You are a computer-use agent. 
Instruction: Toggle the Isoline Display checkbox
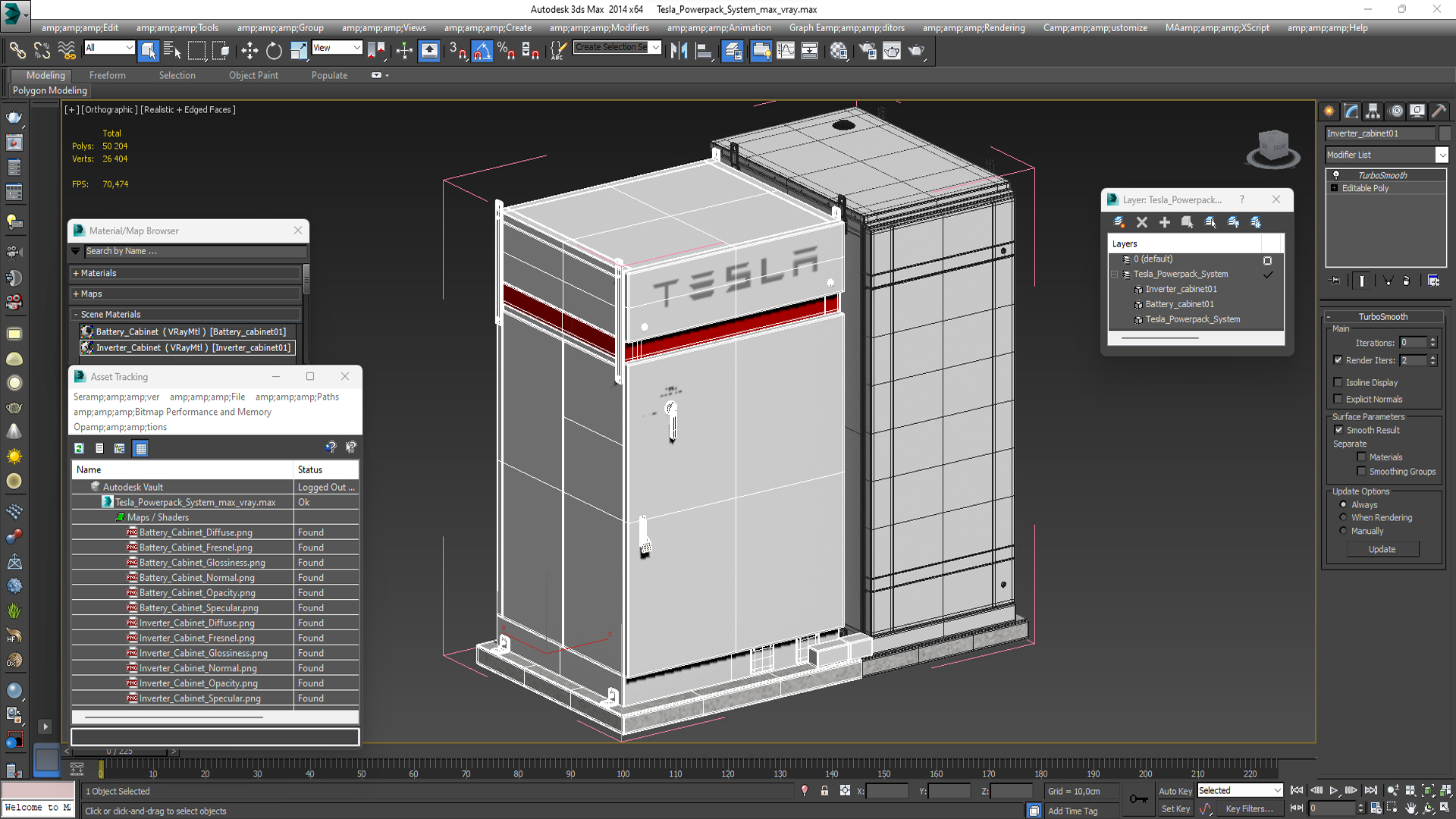pos(1338,382)
